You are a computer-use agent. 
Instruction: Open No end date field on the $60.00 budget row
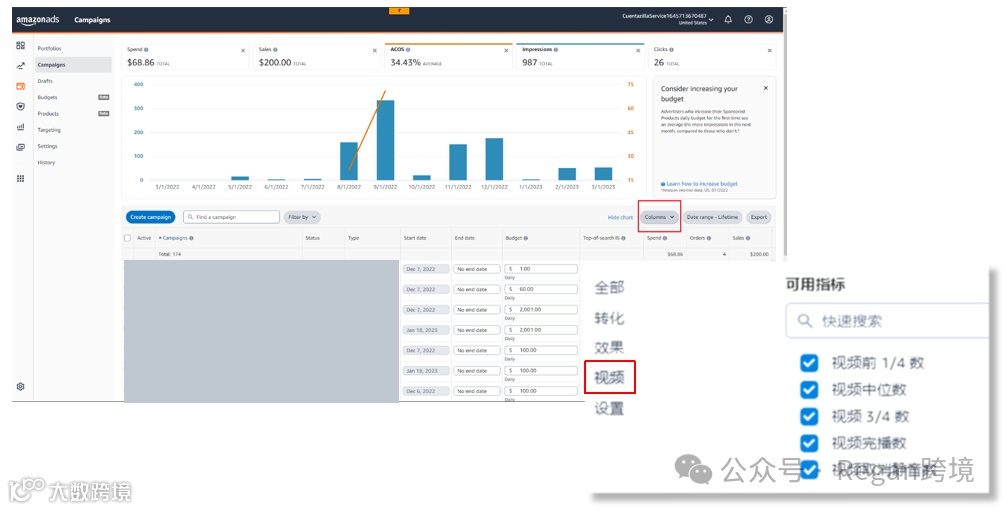(x=476, y=289)
